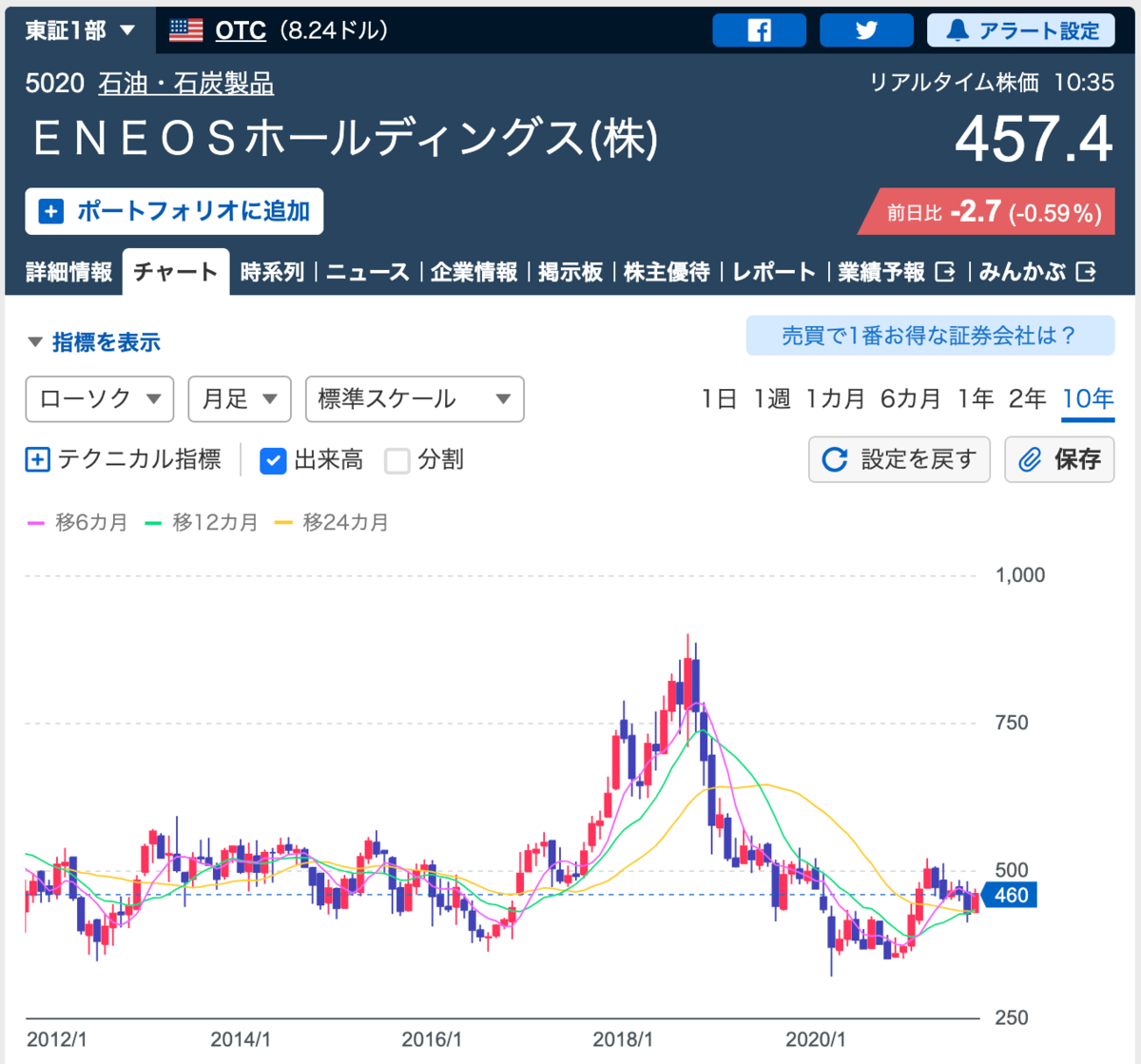
Task: Open 売買で1番お得な証券会社は？ link
Action: (930, 336)
